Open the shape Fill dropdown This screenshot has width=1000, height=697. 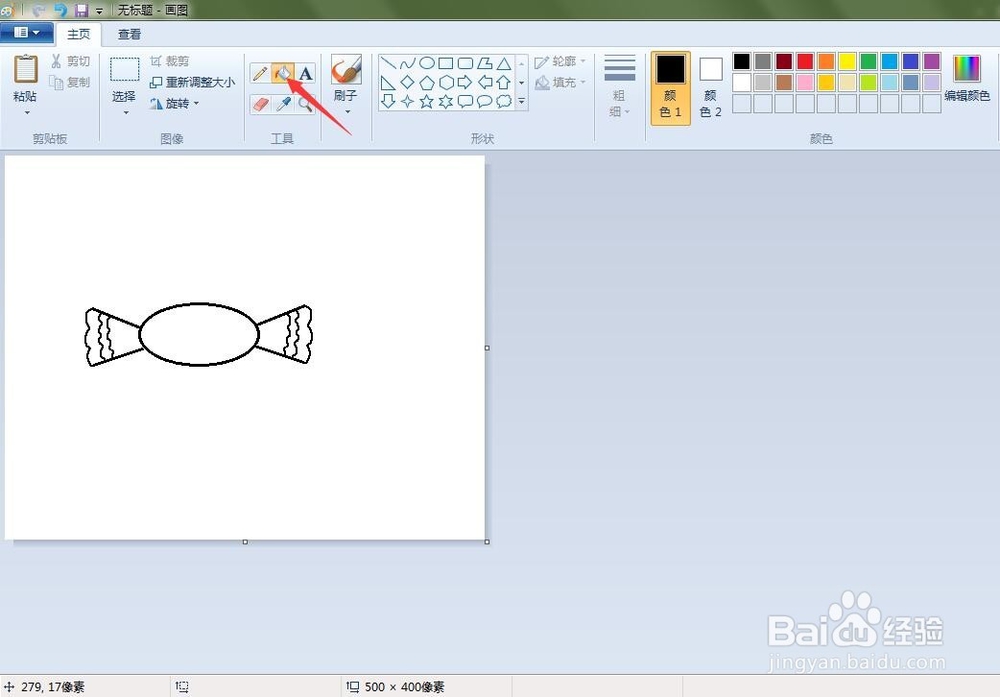[560, 82]
